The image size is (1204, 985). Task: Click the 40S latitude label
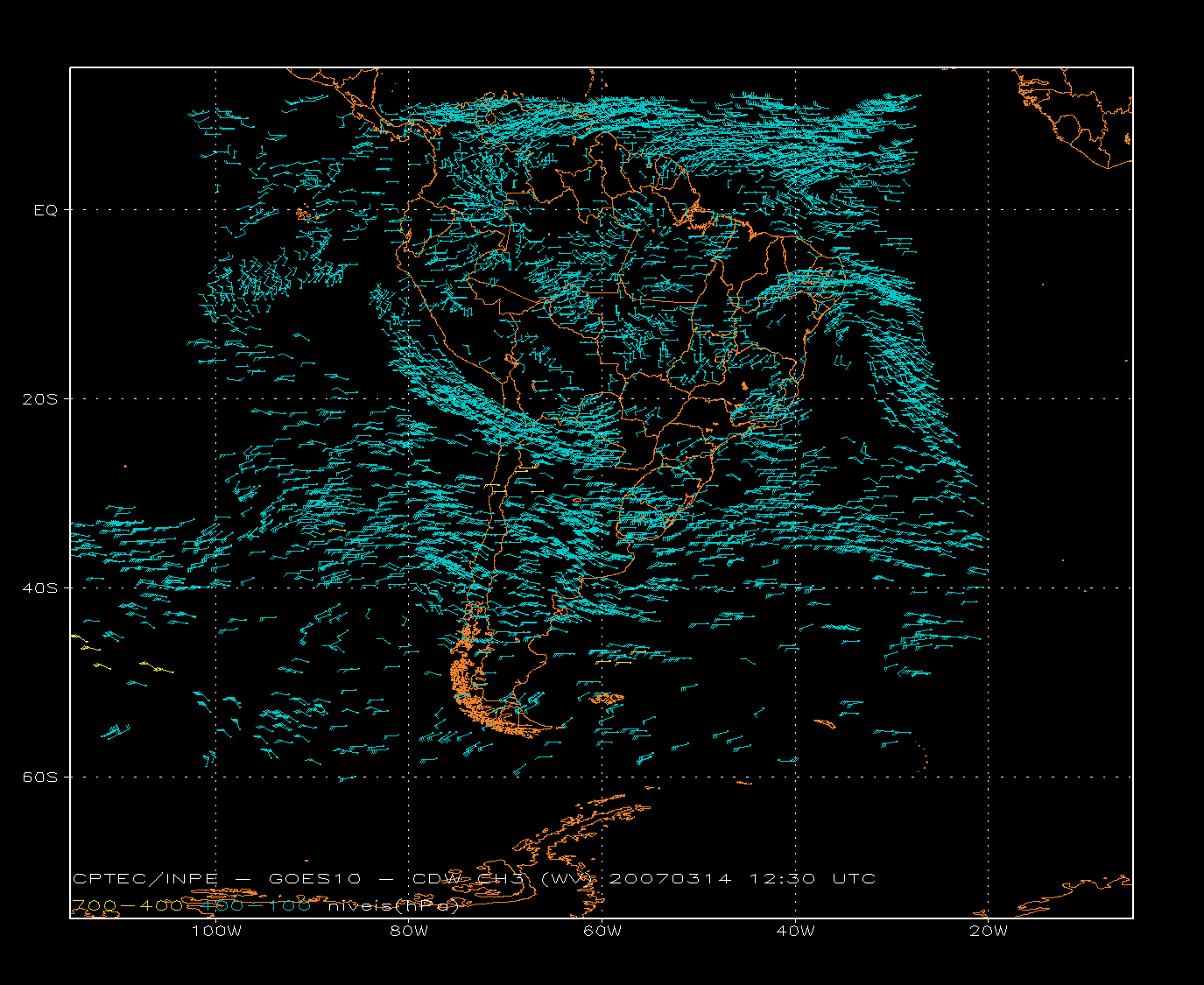click(39, 587)
